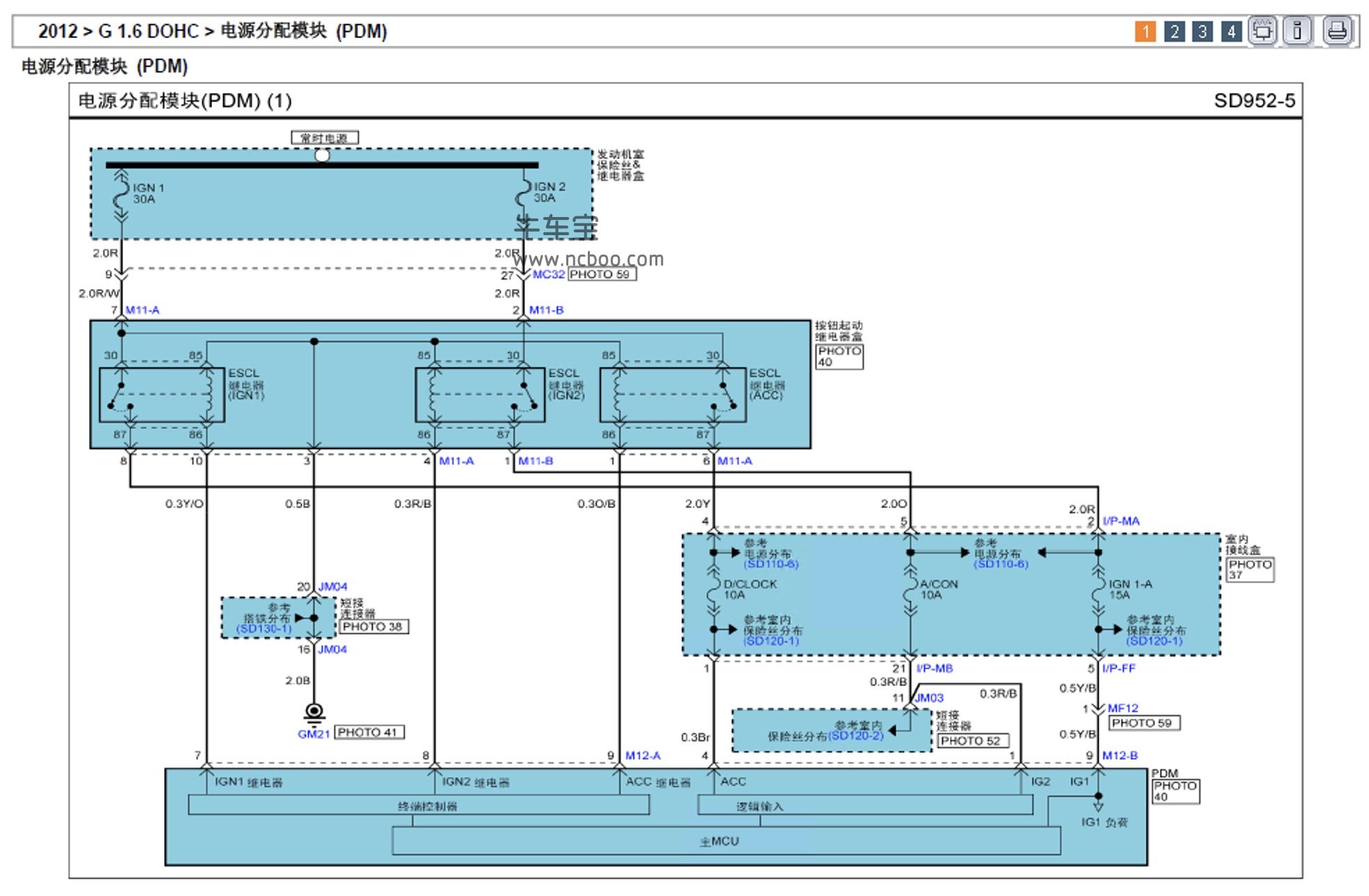The image size is (1369, 896).
Task: Open SD120-2 interior fuse distribution reference
Action: click(x=856, y=736)
